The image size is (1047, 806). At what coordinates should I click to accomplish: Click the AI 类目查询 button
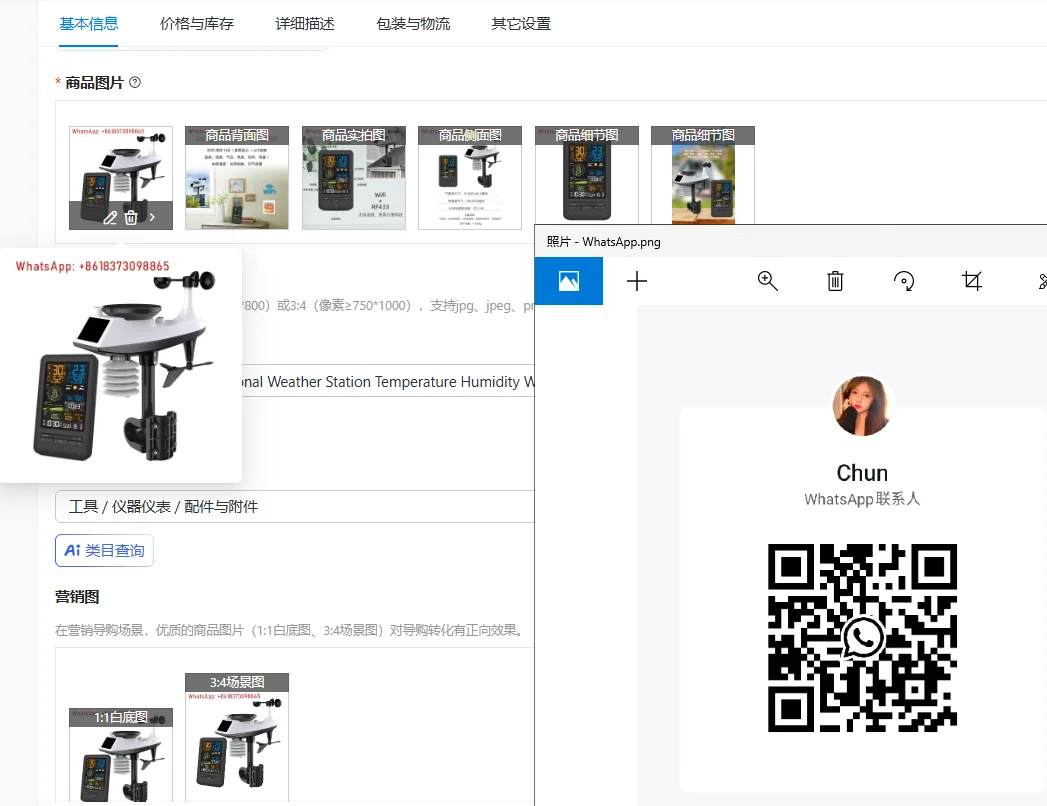(x=104, y=550)
